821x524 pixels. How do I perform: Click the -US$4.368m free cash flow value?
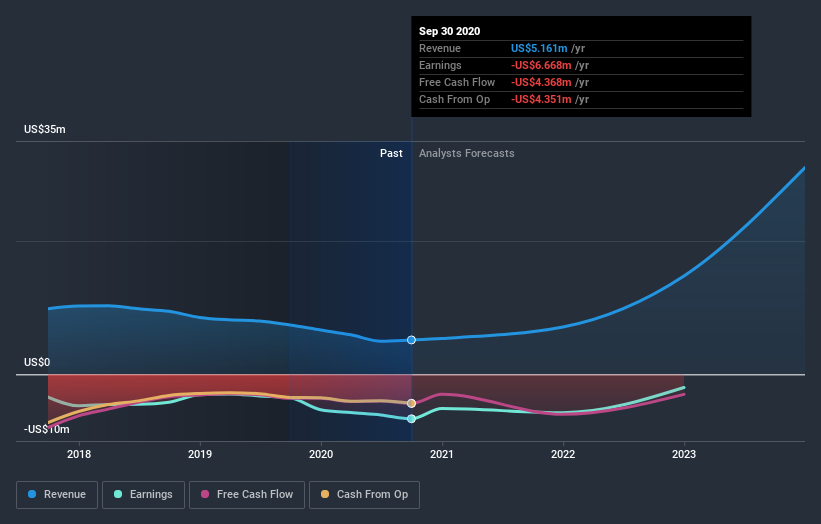pyautogui.click(x=541, y=82)
